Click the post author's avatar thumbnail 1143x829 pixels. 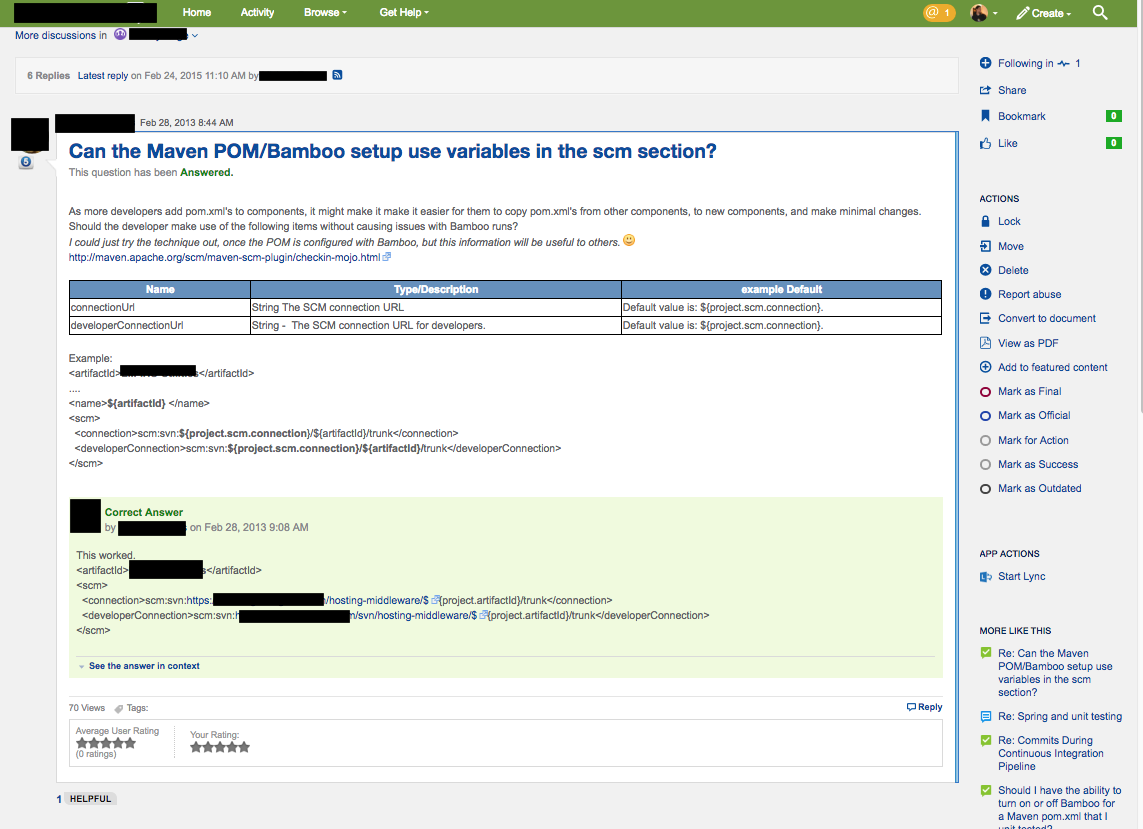click(x=30, y=133)
